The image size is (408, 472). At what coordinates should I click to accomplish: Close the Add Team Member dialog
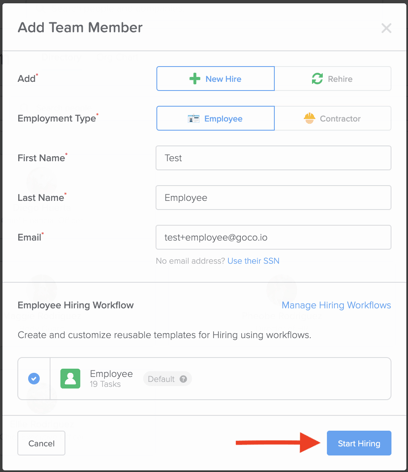386,28
